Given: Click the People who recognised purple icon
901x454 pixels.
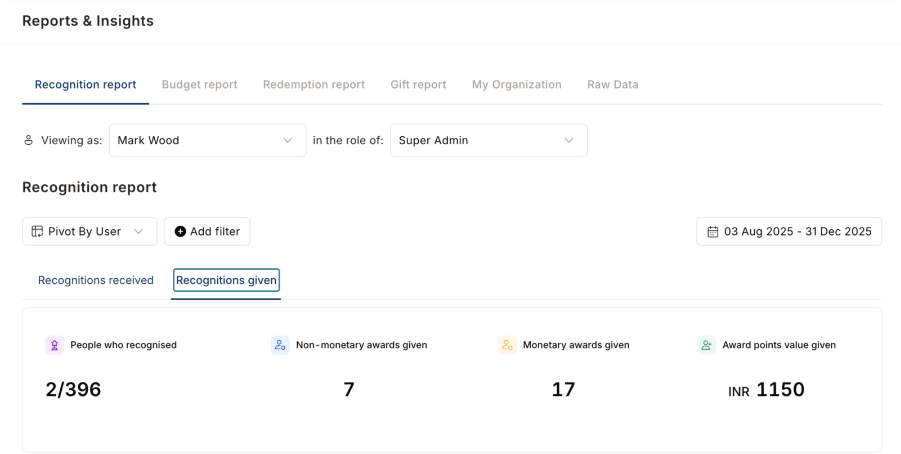Looking at the screenshot, I should 55,345.
